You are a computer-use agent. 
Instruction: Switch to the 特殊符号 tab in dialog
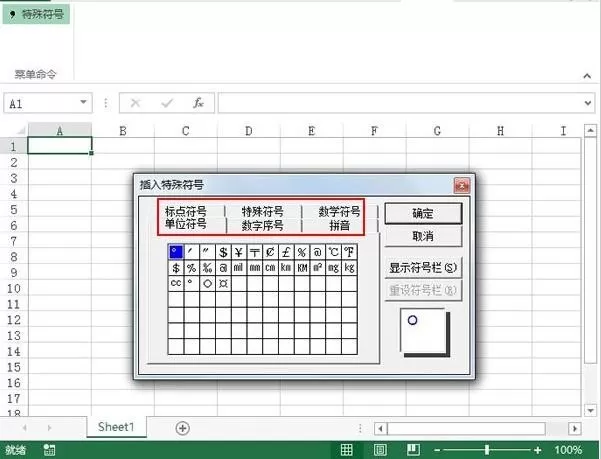pos(263,211)
